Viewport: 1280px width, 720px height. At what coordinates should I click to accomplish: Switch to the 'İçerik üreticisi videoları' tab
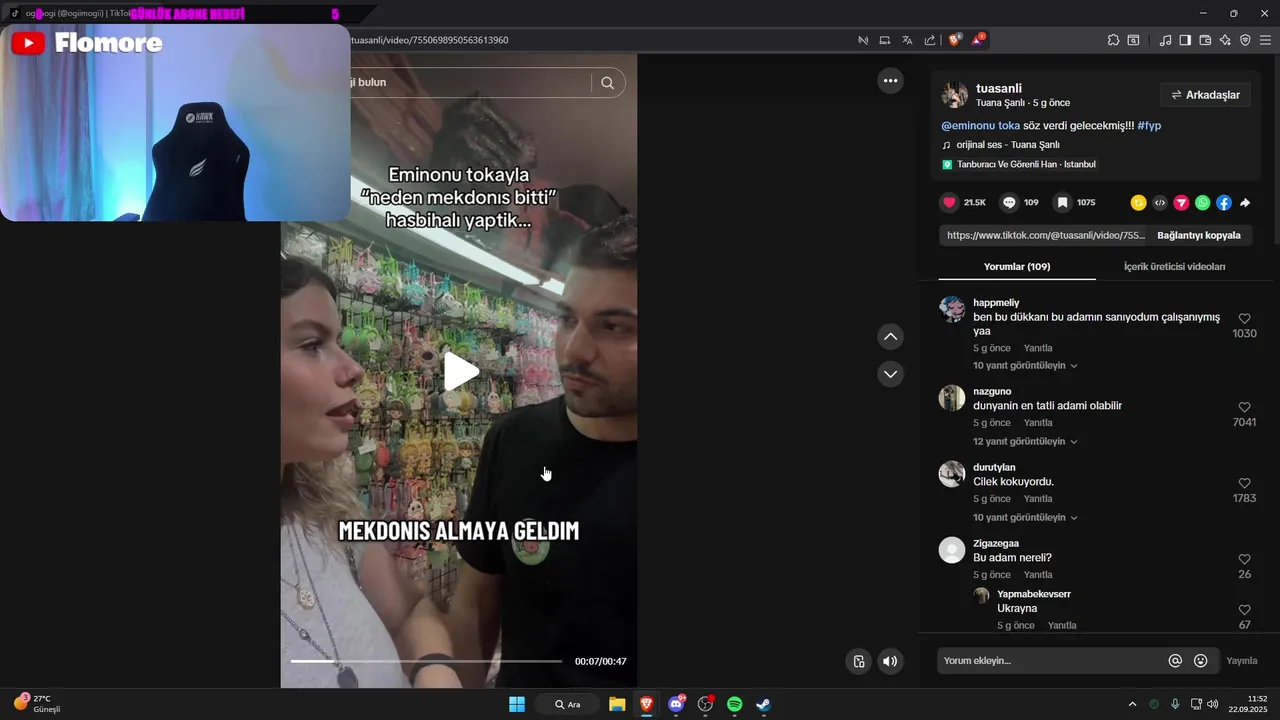1174,267
